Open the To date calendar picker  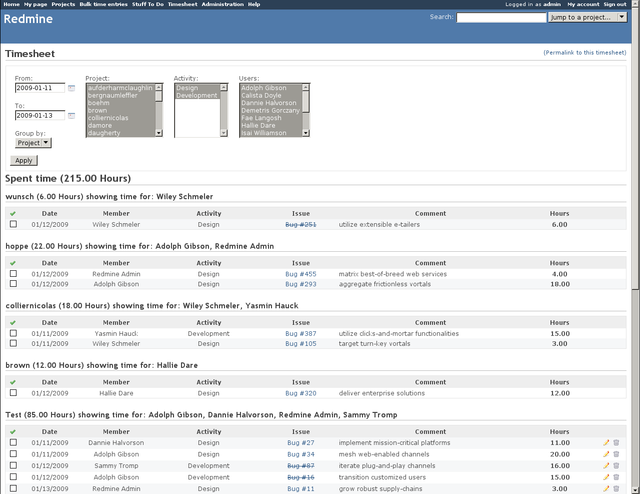(71, 116)
